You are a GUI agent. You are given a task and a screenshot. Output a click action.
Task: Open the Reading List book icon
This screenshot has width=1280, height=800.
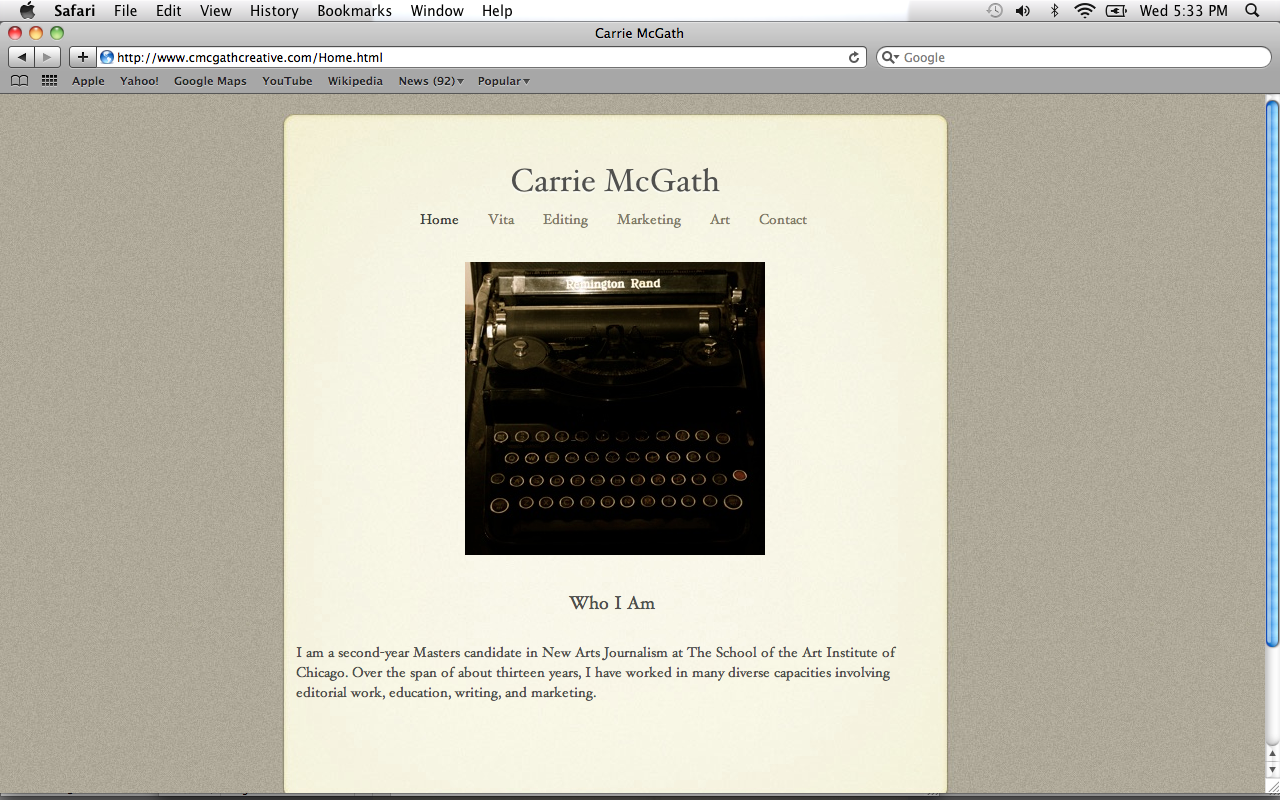(x=19, y=81)
